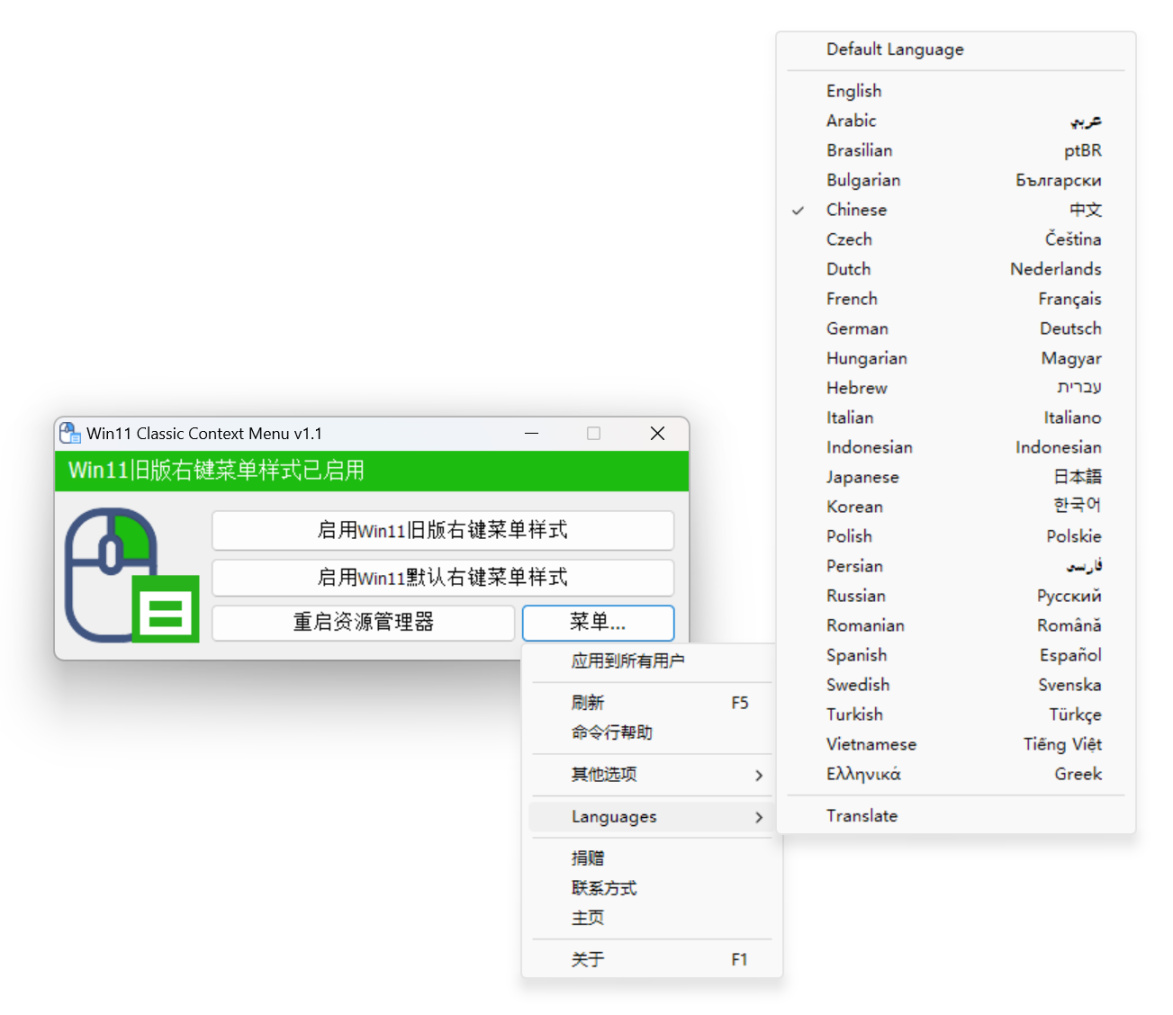Close the Win11 Classic Context Menu window
This screenshot has width=1173, height=1015.
click(658, 434)
